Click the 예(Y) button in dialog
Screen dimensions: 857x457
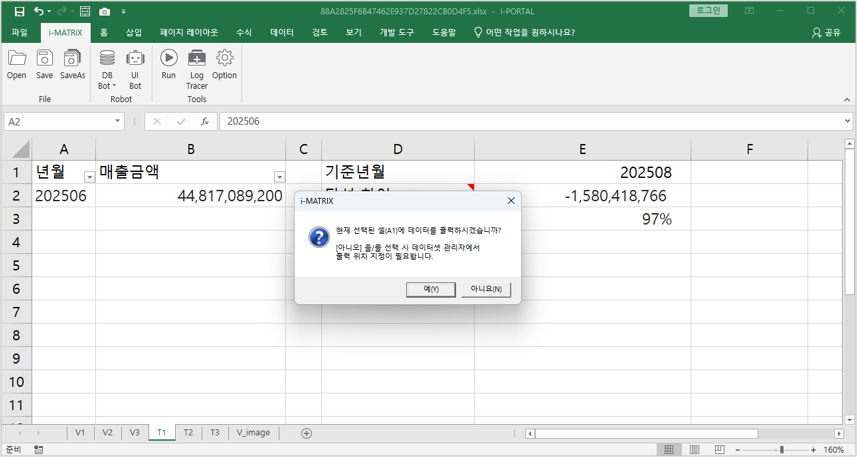coord(431,289)
